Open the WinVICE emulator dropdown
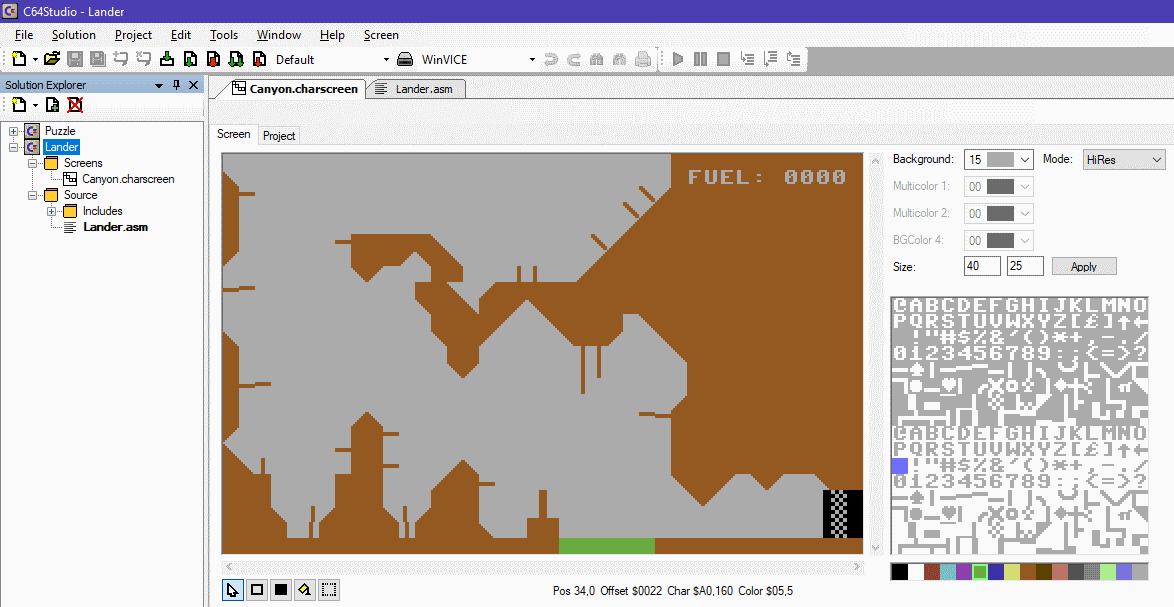 point(532,60)
